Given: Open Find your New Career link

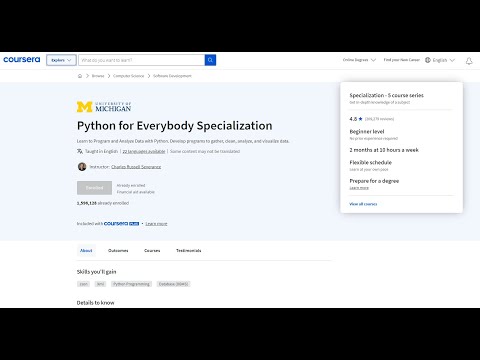Looking at the screenshot, I should click(402, 60).
